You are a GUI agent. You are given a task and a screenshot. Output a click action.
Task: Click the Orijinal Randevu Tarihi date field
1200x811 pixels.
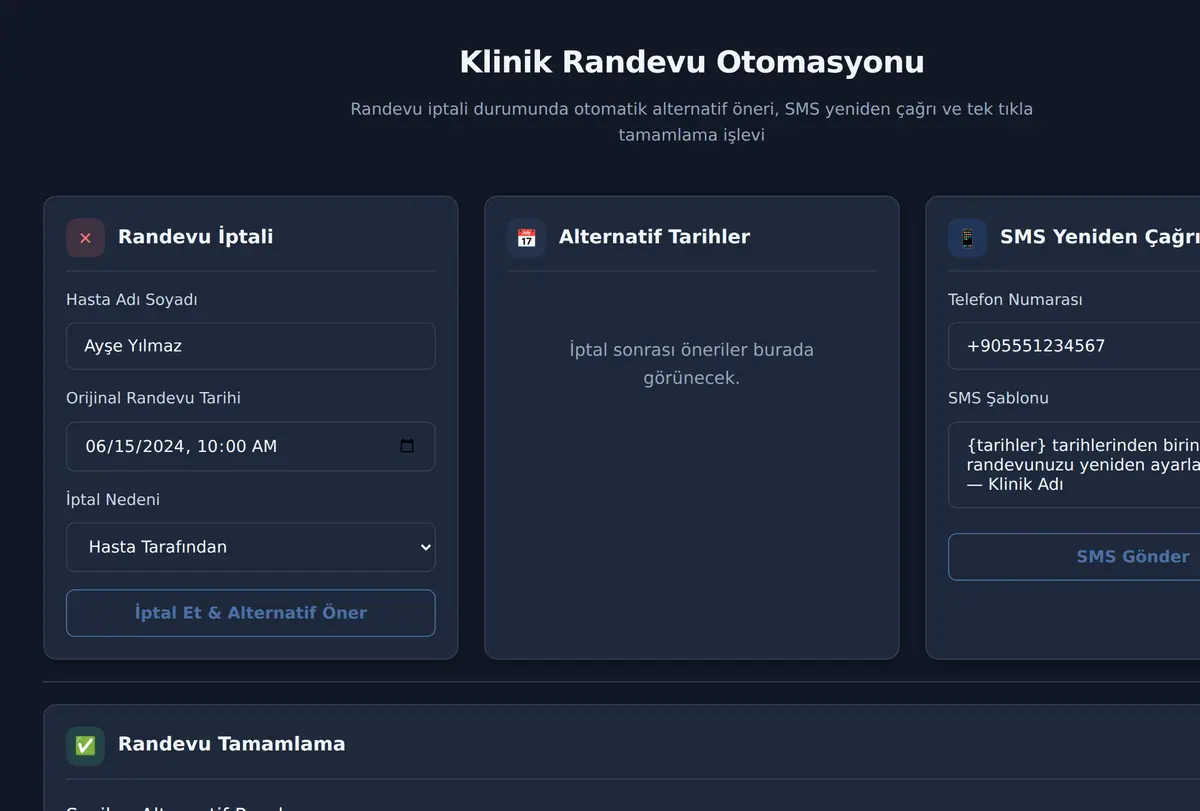tap(251, 446)
